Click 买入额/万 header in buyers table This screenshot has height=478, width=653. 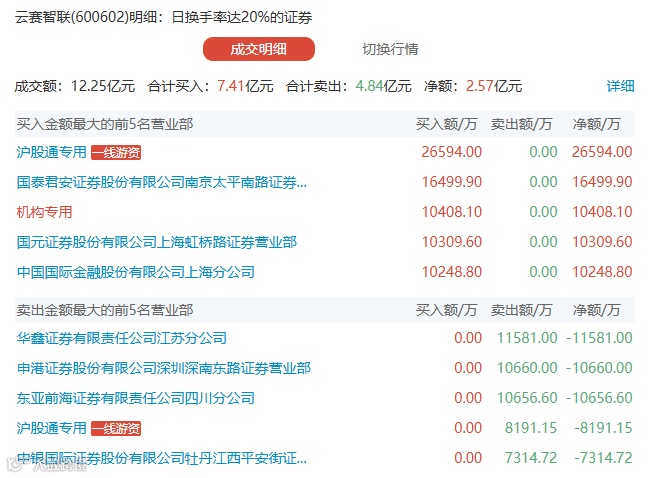pyautogui.click(x=446, y=124)
